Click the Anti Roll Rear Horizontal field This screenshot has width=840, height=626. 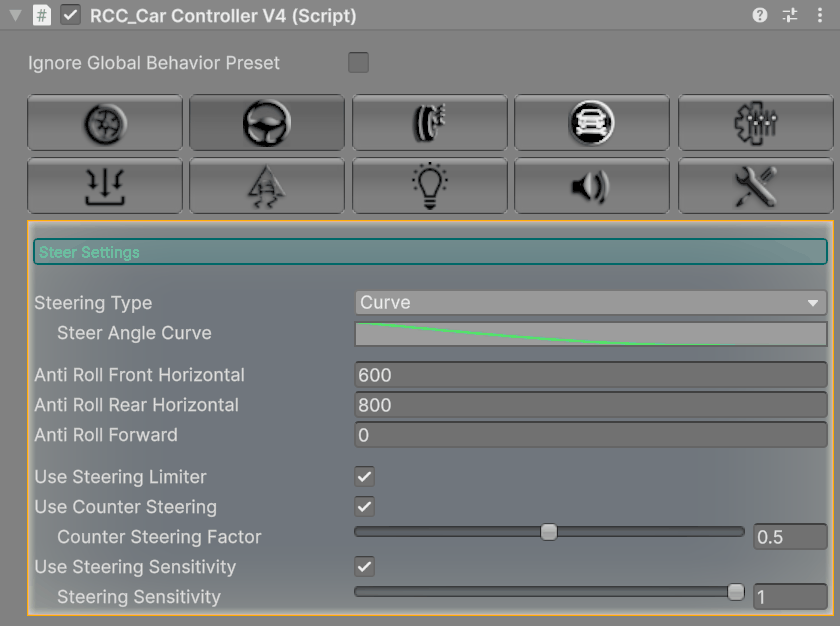591,405
